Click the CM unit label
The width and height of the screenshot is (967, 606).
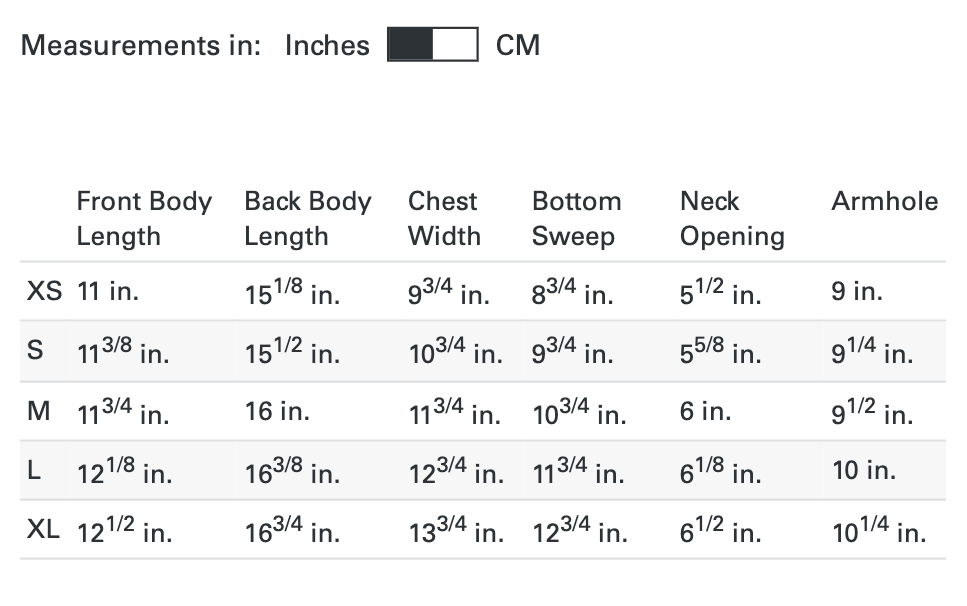518,45
